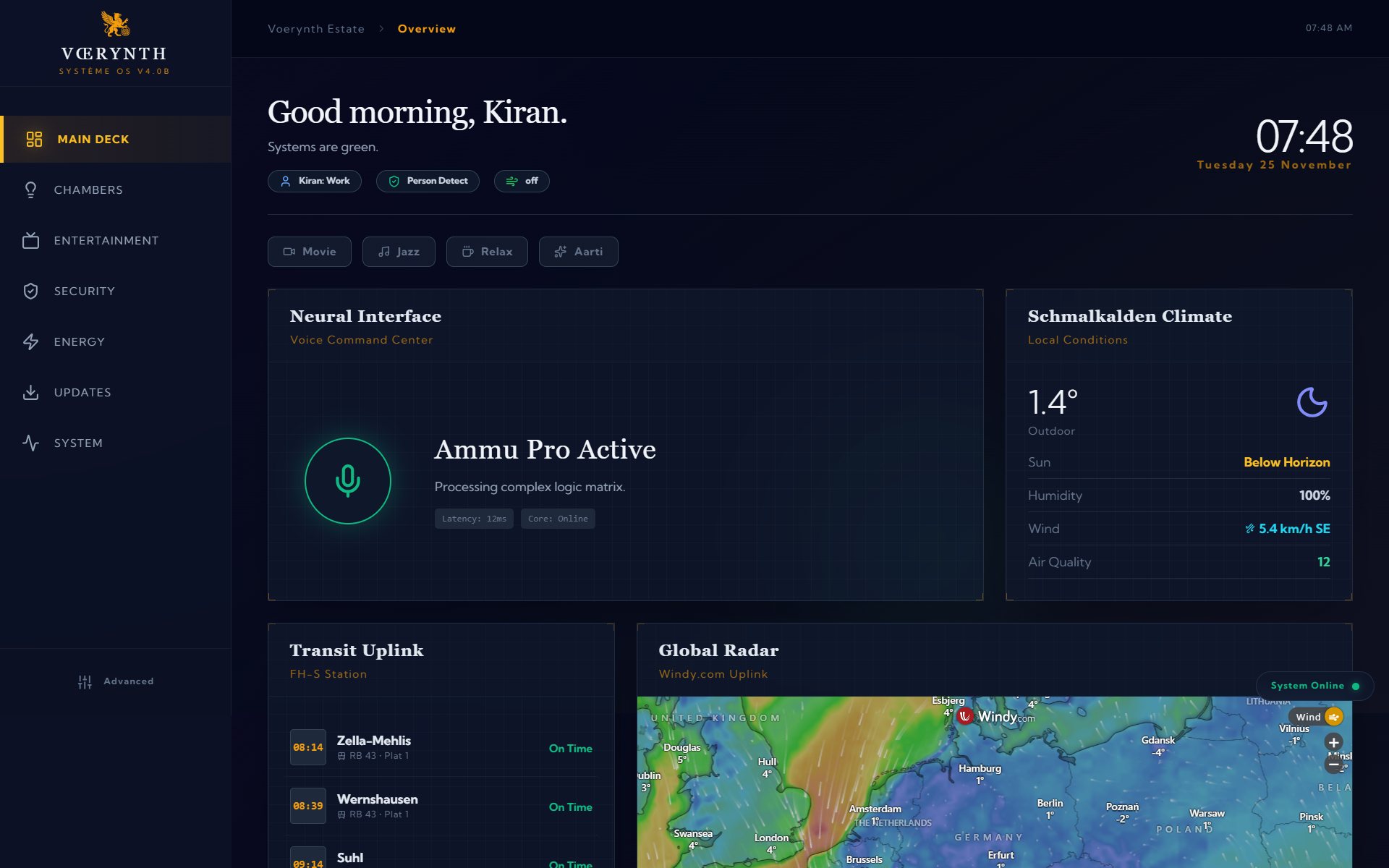Image resolution: width=1389 pixels, height=868 pixels.
Task: Open the Main Deck section
Action: tap(116, 139)
